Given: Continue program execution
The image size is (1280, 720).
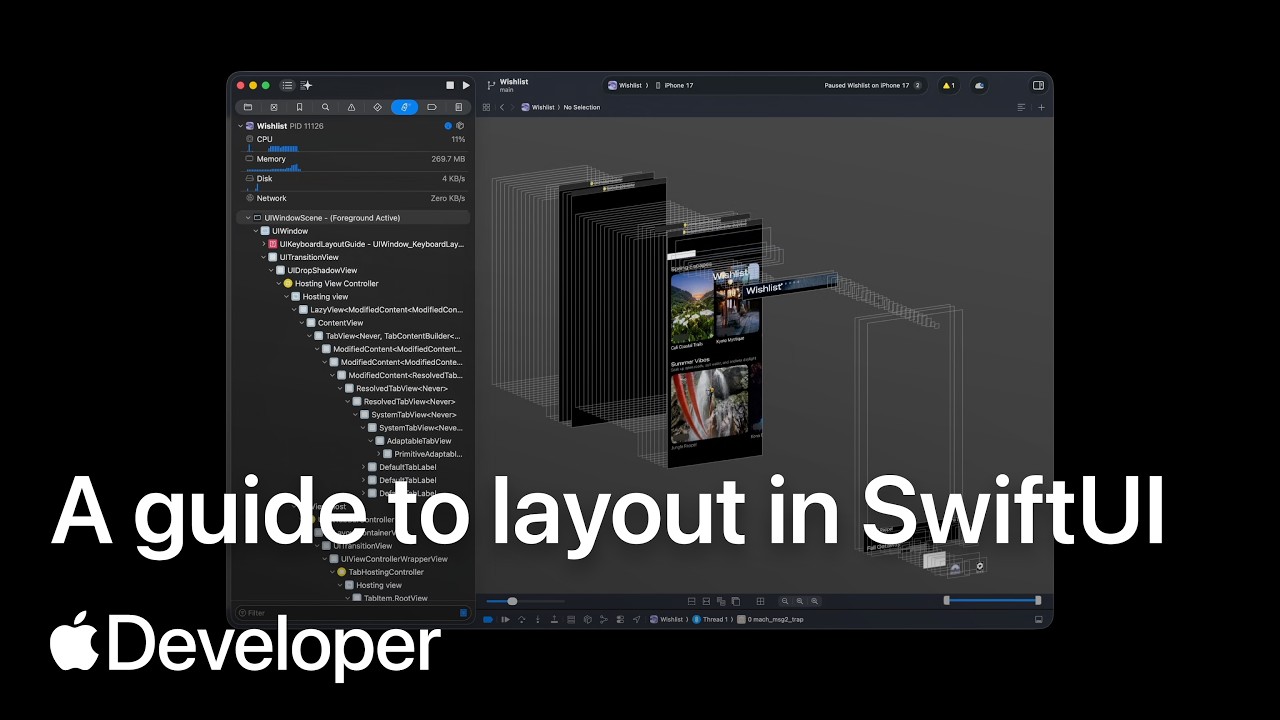Looking at the screenshot, I should click(x=505, y=620).
